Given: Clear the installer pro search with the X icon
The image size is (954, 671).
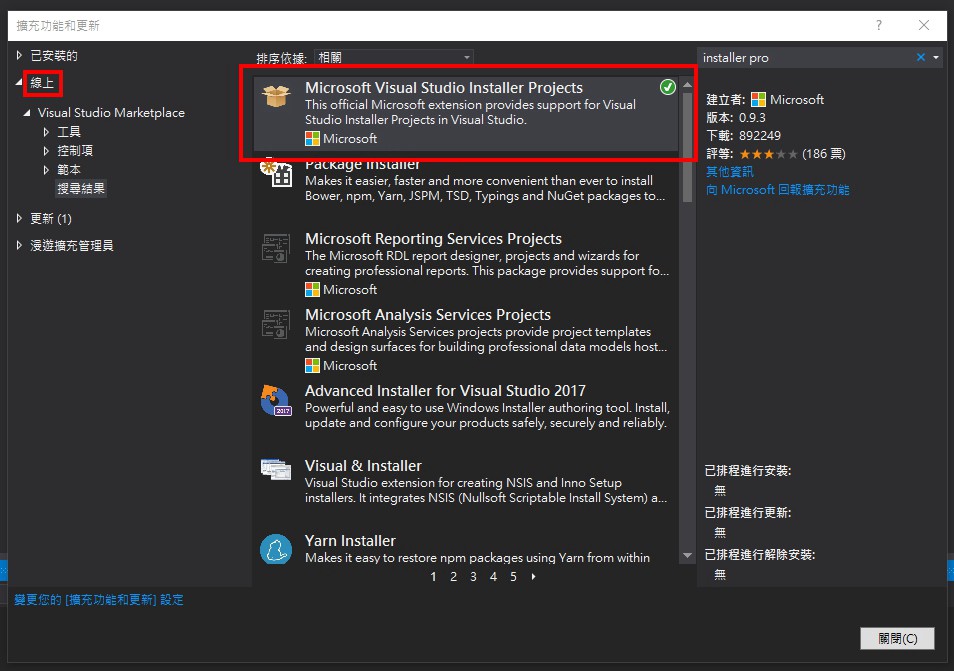Looking at the screenshot, I should pyautogui.click(x=919, y=57).
